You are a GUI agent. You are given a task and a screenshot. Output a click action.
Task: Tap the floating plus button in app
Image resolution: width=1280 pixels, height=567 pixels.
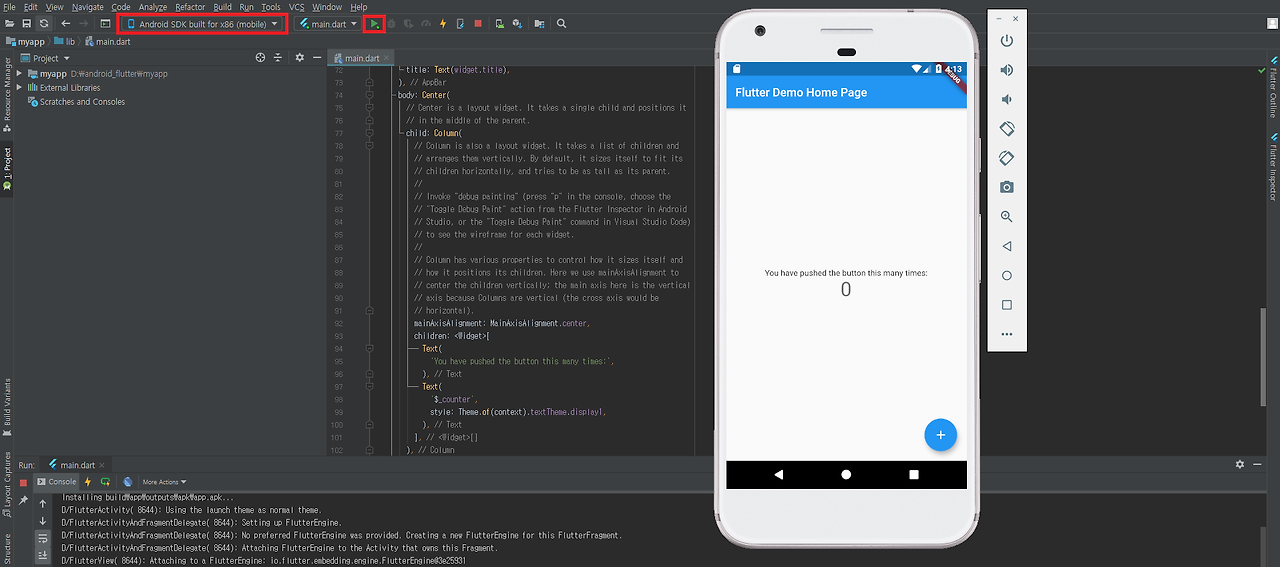[940, 435]
